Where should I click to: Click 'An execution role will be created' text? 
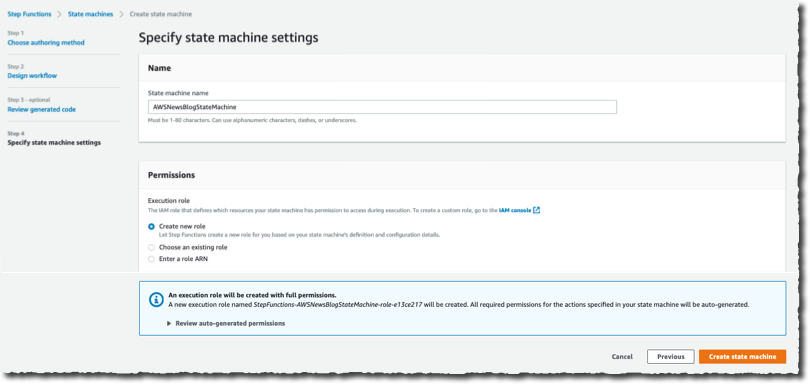coord(253,295)
